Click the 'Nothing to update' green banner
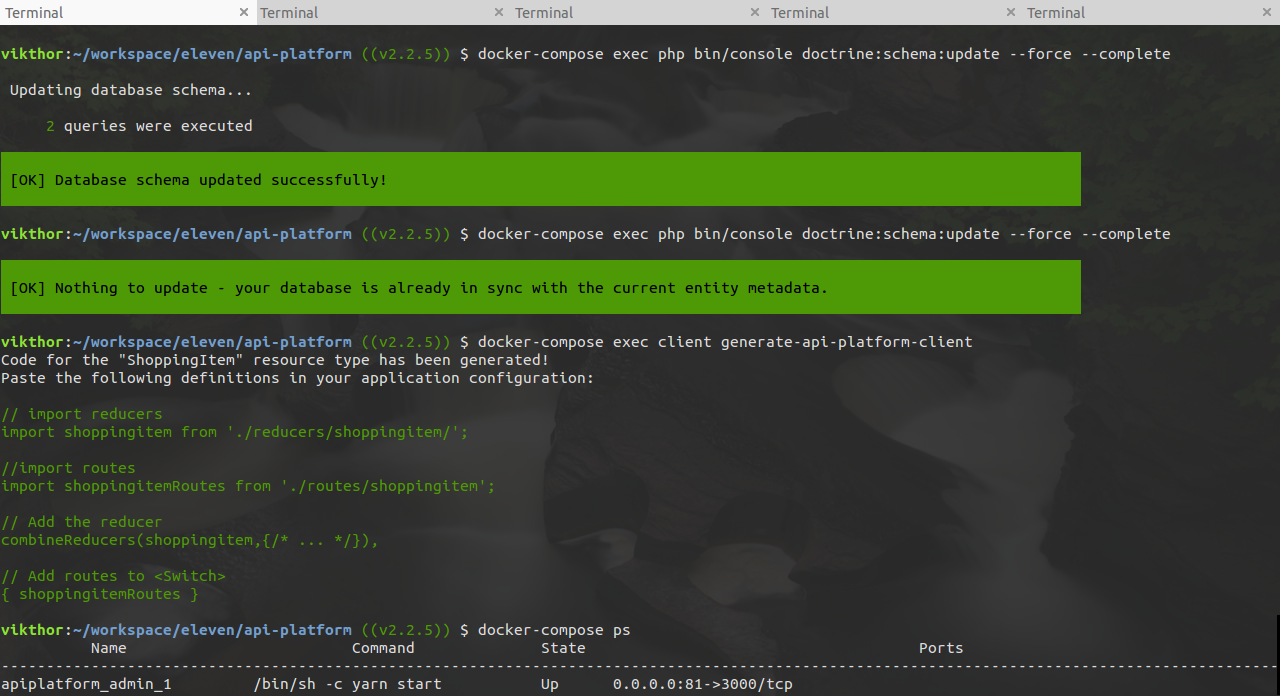The width and height of the screenshot is (1280, 696). [540, 288]
